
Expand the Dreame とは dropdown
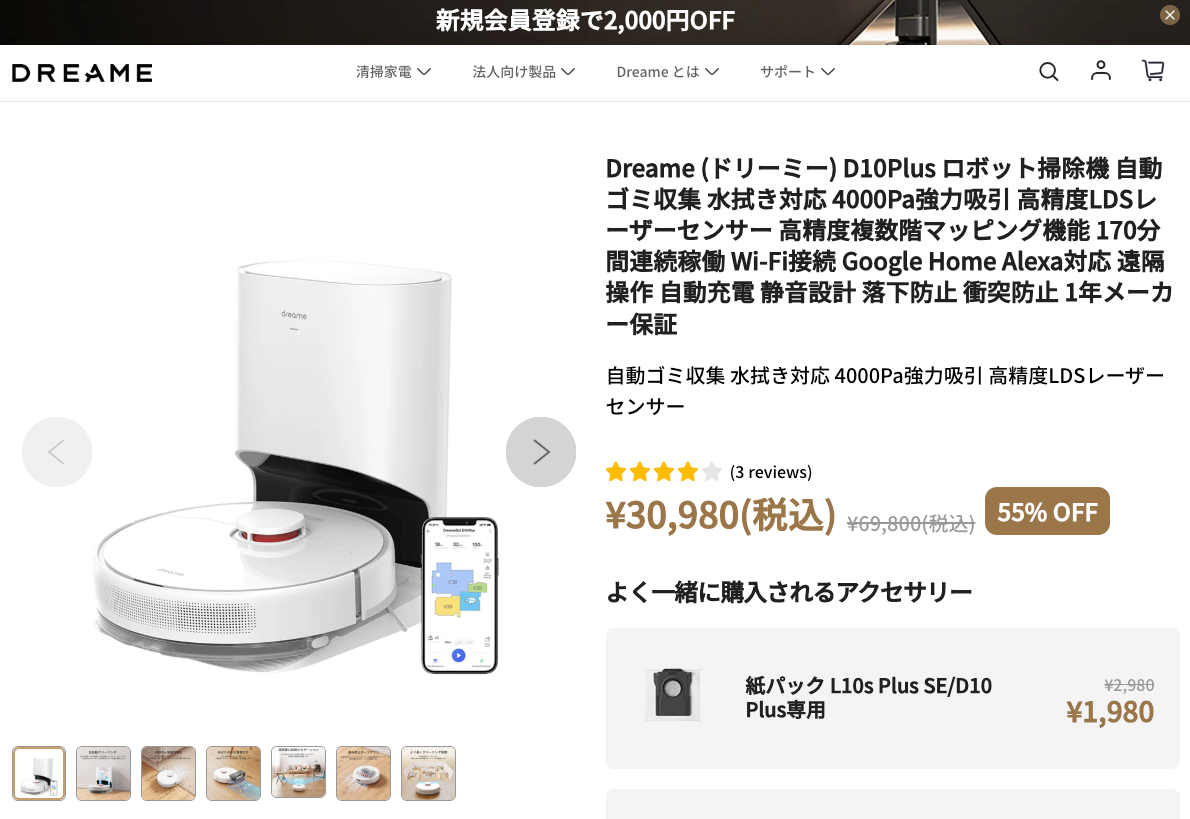click(667, 71)
